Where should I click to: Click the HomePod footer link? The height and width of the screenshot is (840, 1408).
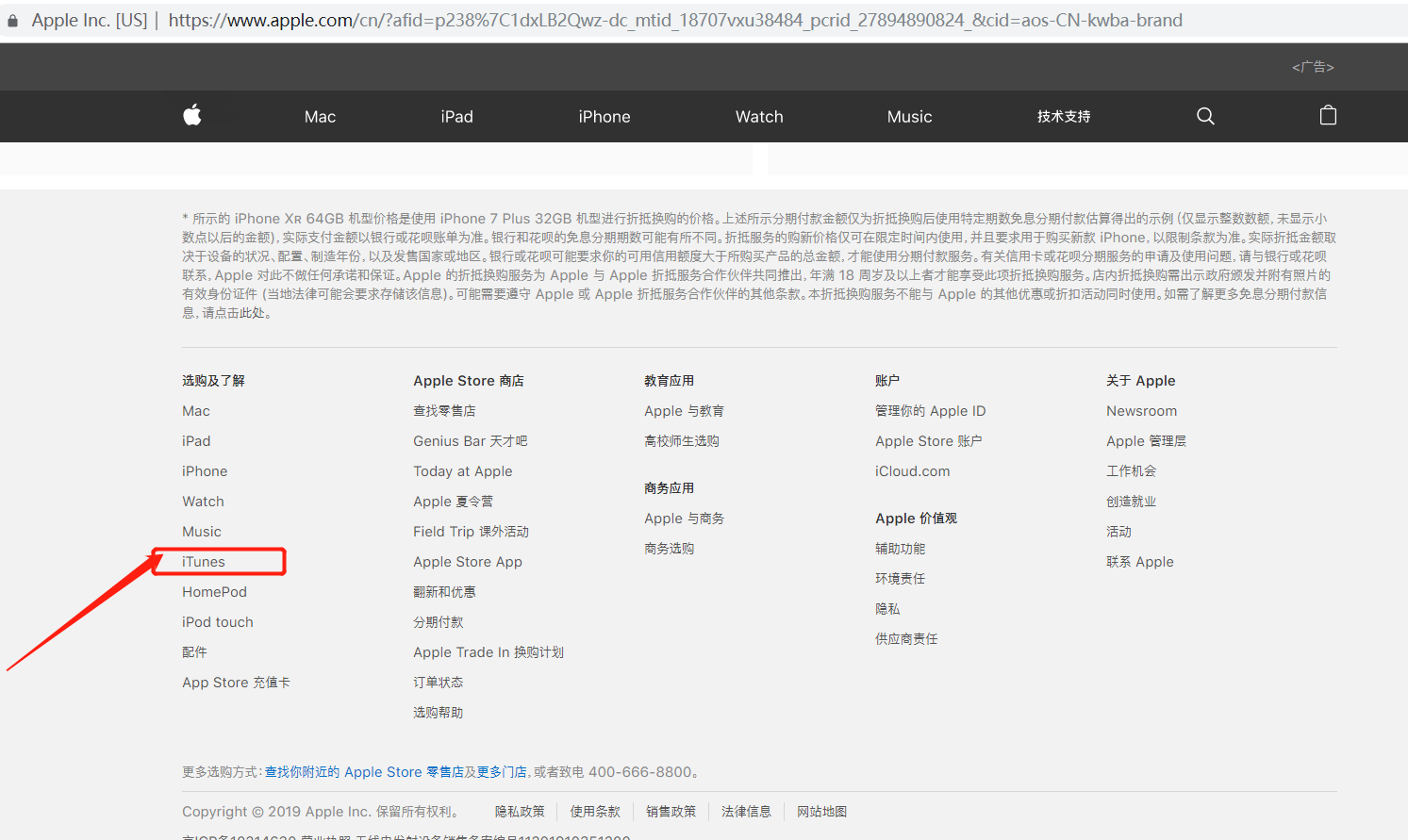click(214, 592)
